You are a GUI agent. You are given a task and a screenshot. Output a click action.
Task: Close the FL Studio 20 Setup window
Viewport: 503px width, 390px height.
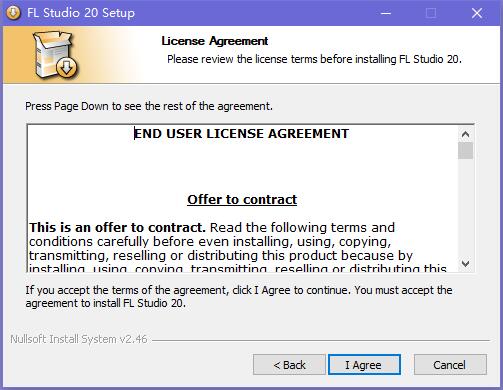pos(477,13)
